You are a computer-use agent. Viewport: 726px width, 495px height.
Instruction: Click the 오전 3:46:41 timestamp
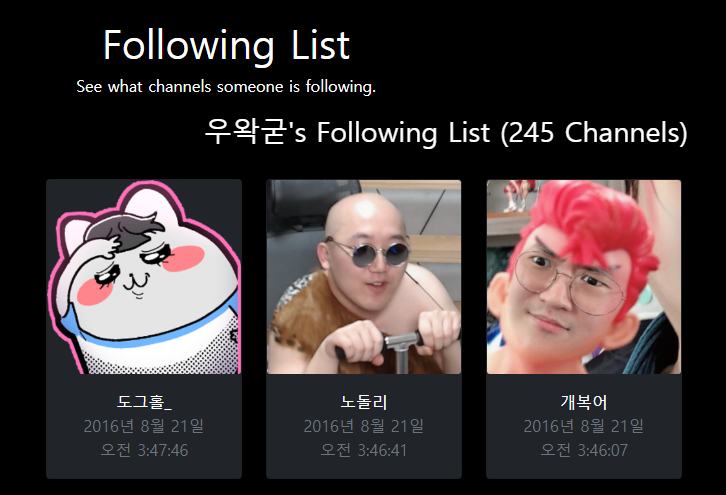pyautogui.click(x=364, y=450)
